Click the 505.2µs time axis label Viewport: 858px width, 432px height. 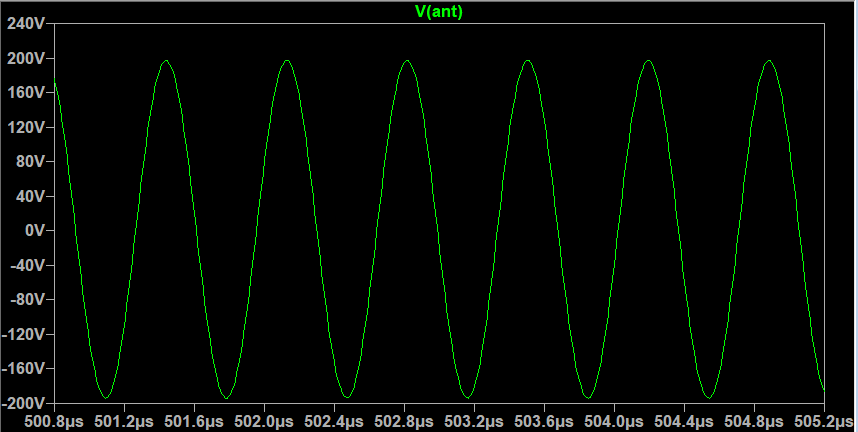[x=824, y=422]
